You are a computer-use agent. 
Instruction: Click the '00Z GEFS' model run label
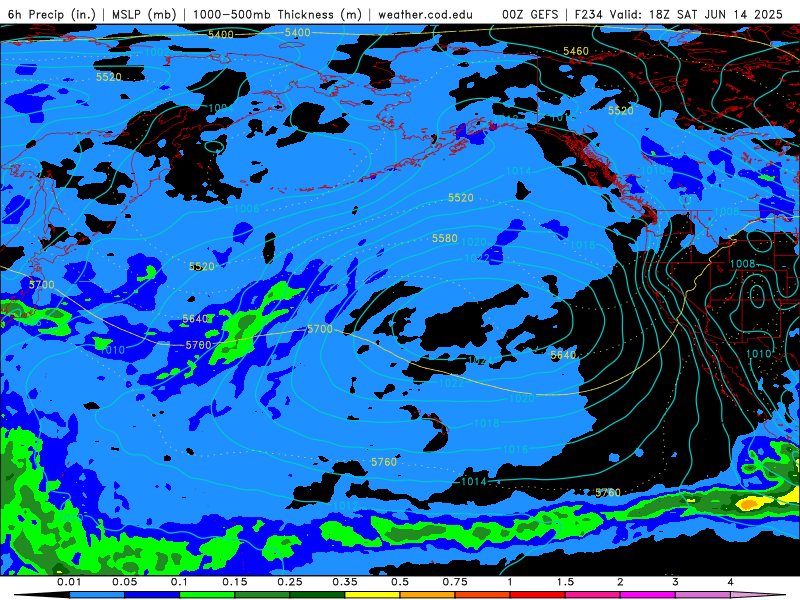[x=530, y=14]
